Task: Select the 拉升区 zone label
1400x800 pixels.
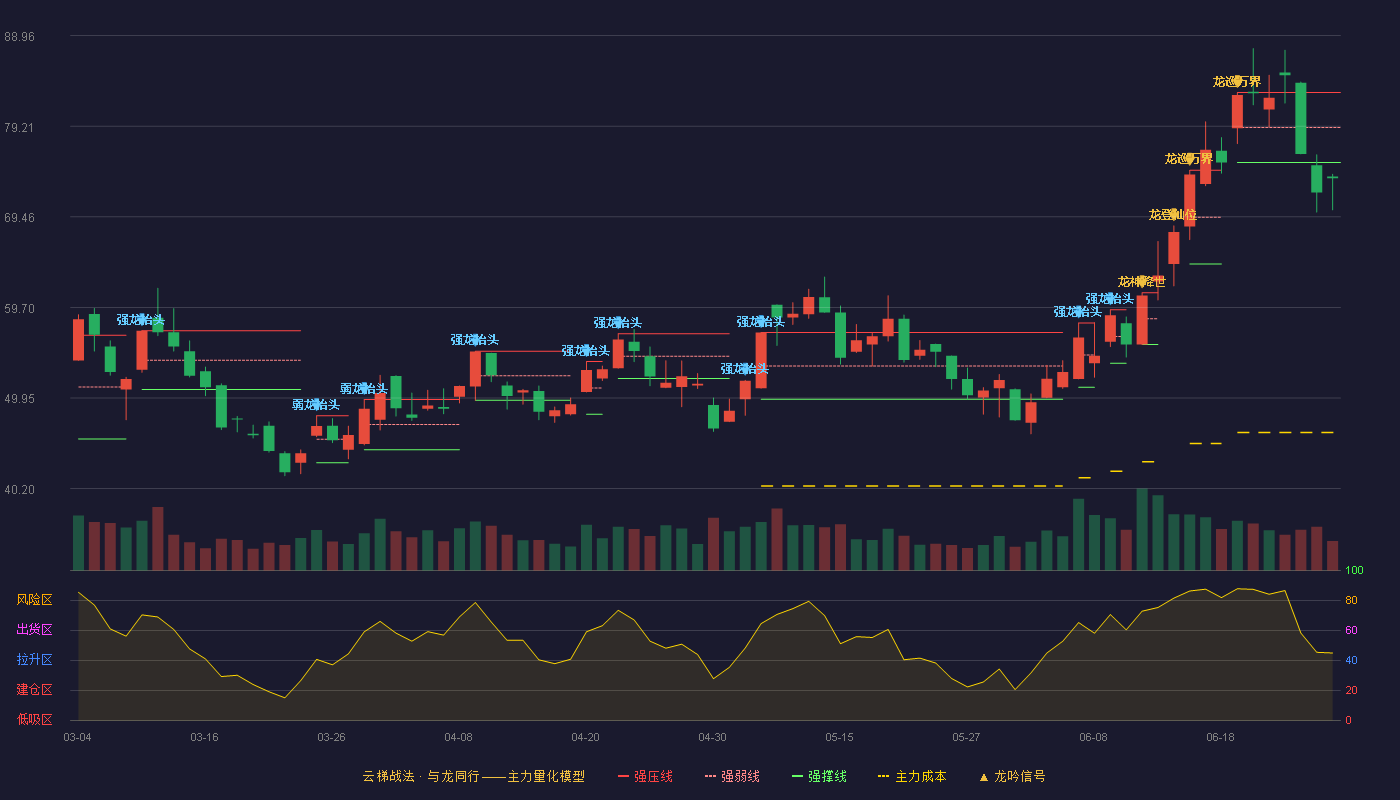Action: click(x=35, y=660)
